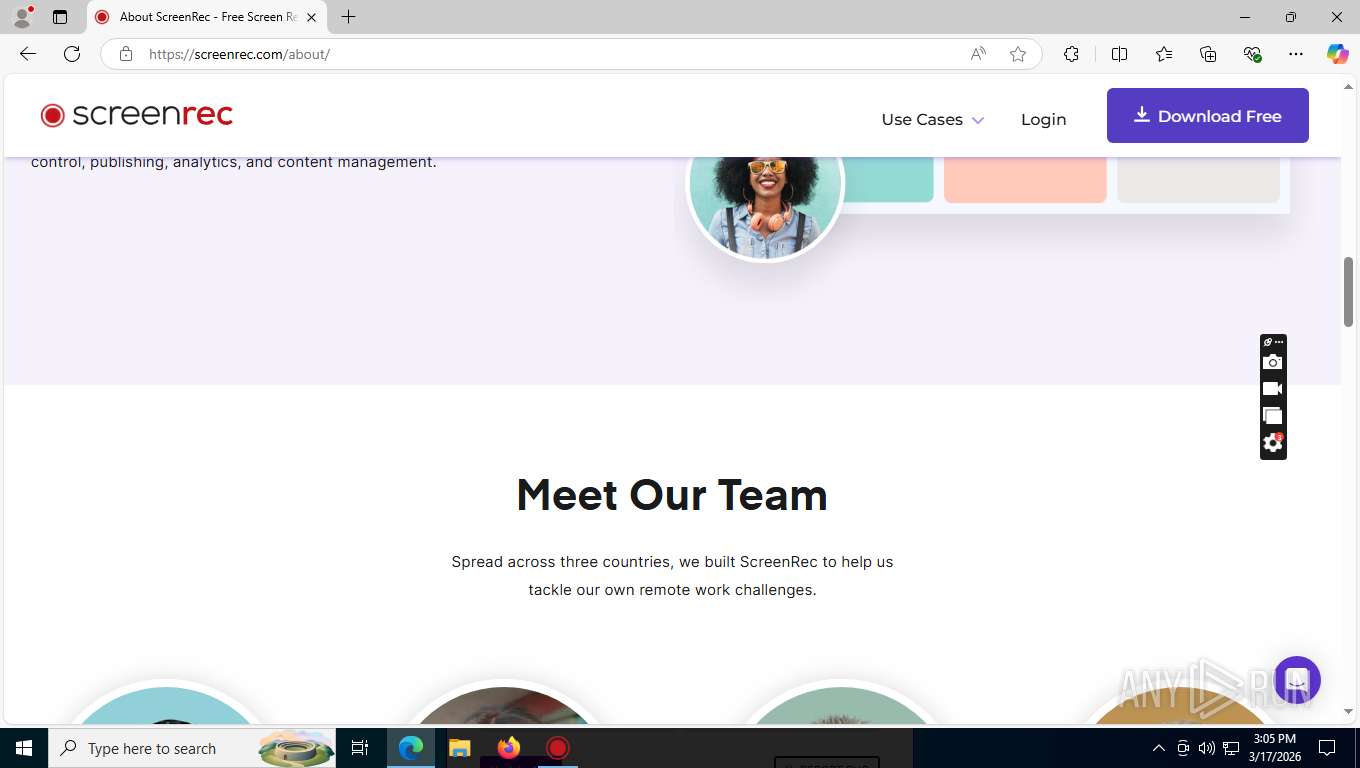
Task: Add this page to favorites
Action: [1018, 54]
